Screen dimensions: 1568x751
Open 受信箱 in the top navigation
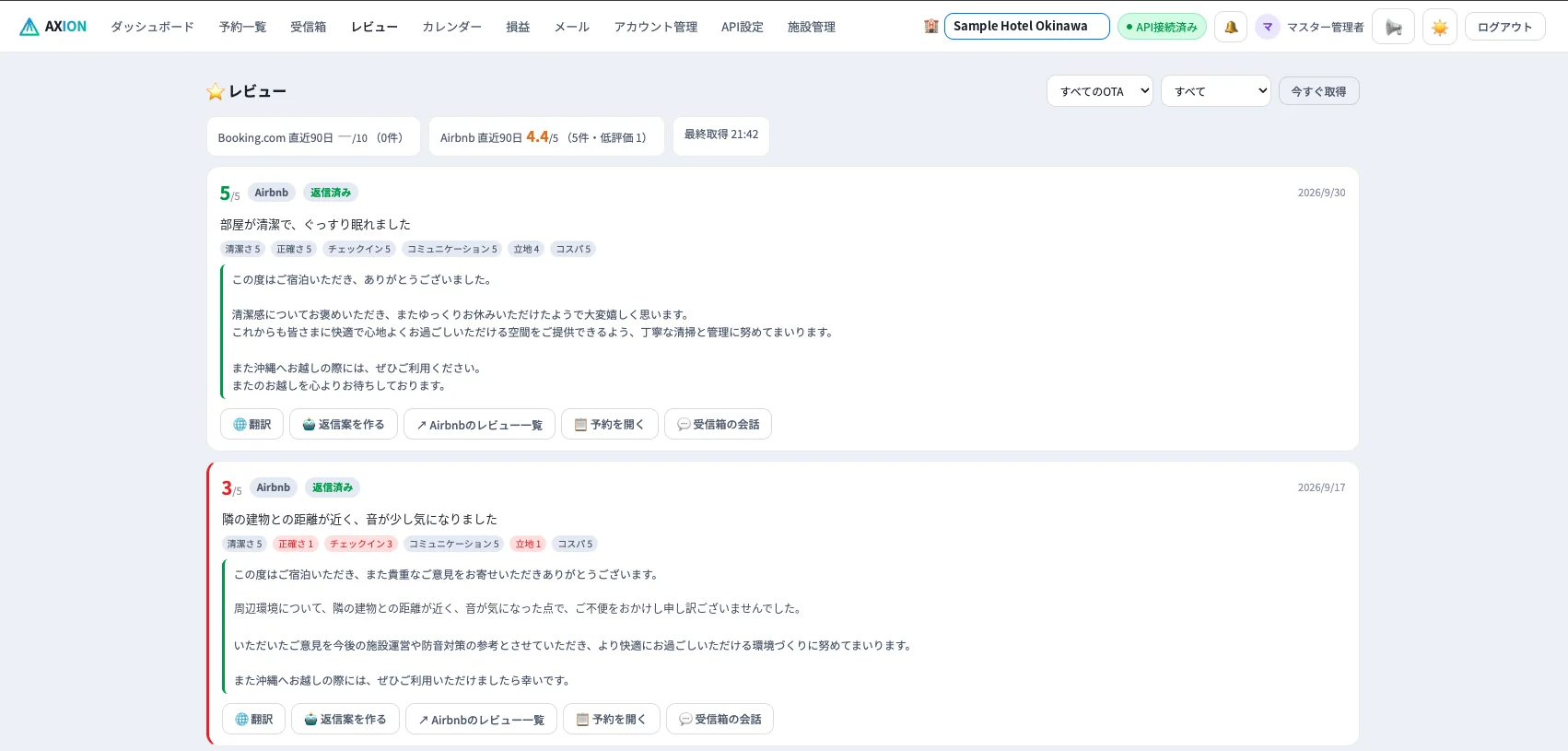(x=309, y=27)
